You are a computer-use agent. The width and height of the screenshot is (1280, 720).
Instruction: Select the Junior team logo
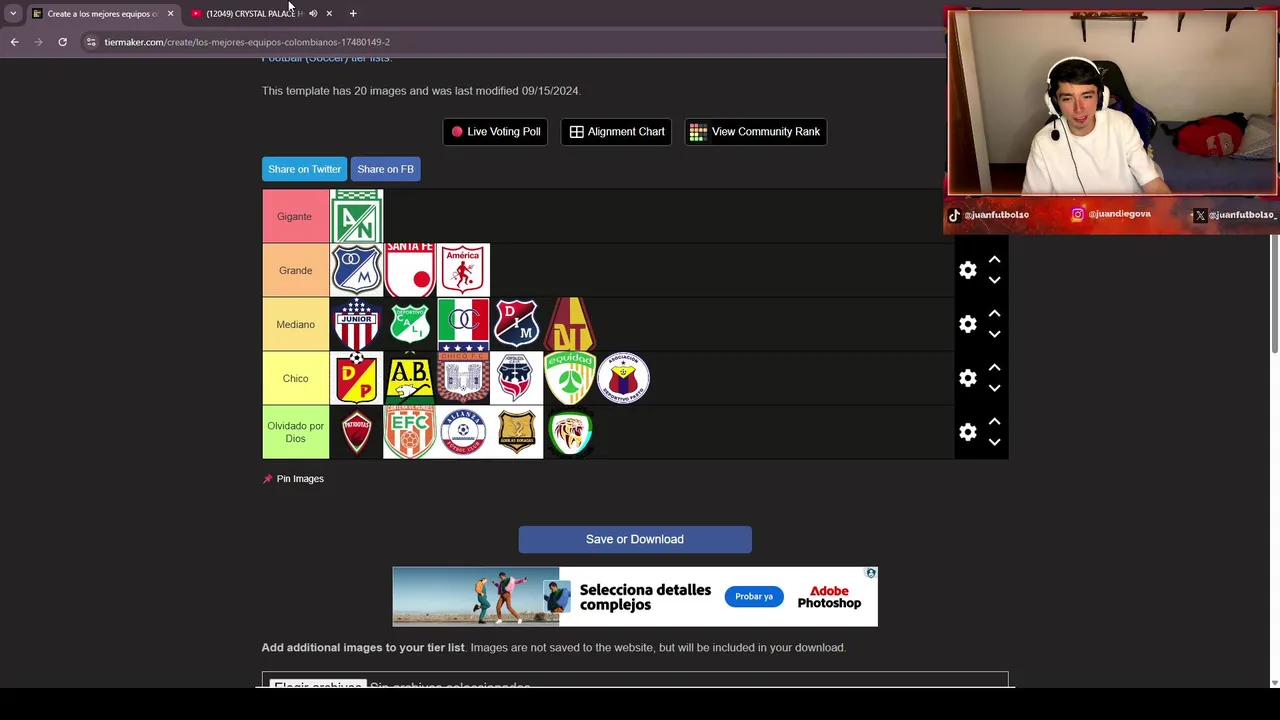point(356,324)
